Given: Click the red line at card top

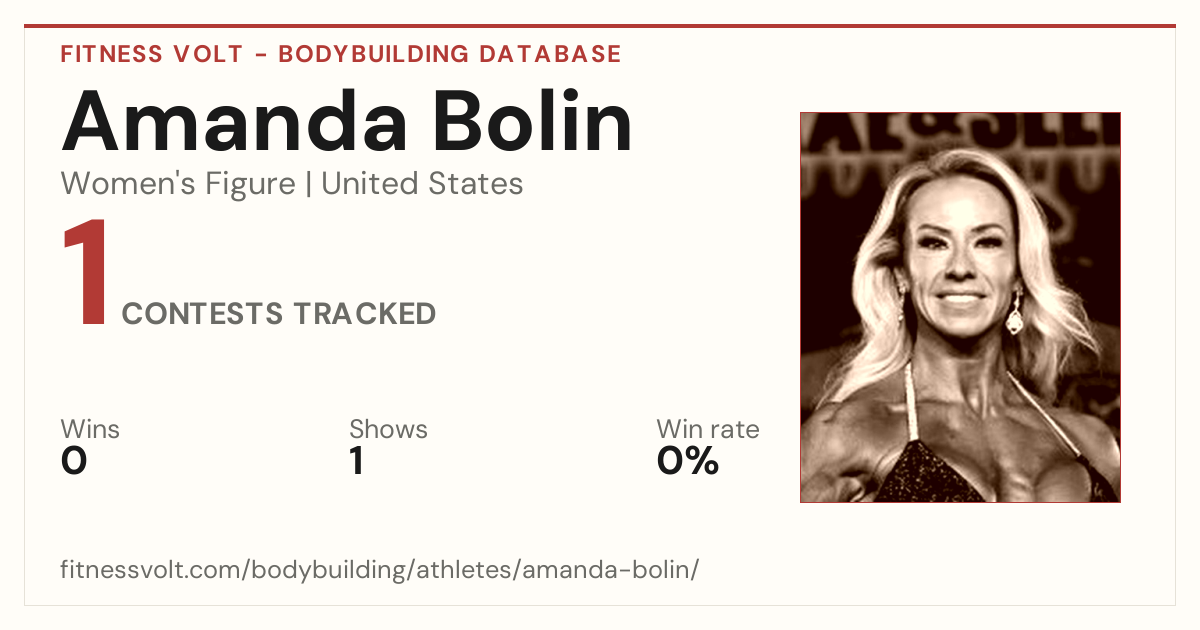Looking at the screenshot, I should pyautogui.click(x=600, y=26).
